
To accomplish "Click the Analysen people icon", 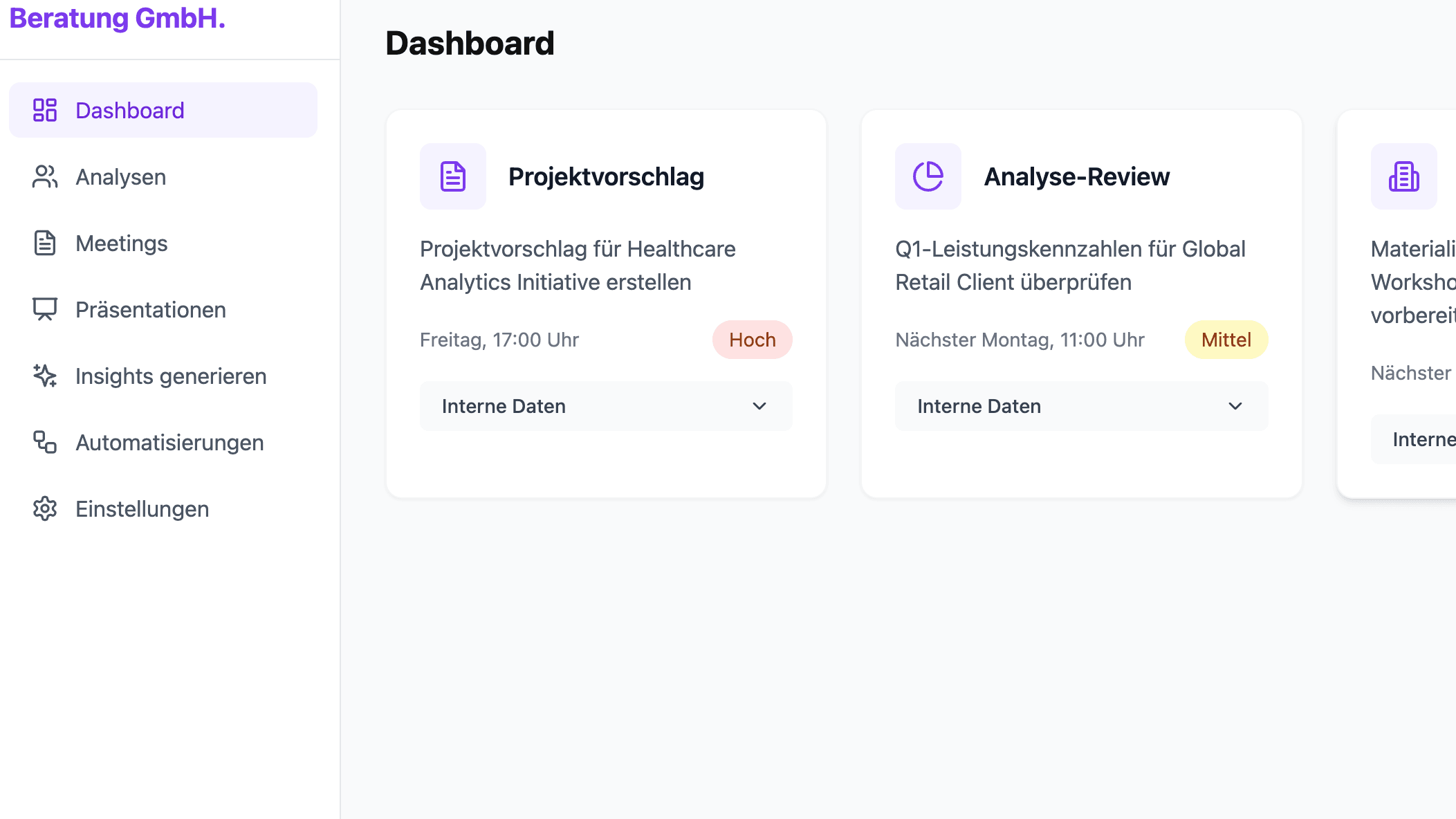I will [x=45, y=176].
